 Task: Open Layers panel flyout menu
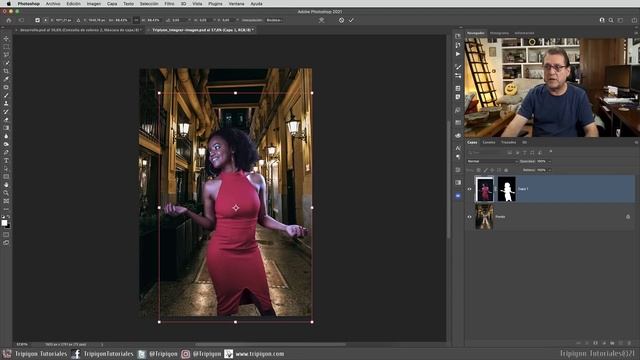click(636, 142)
